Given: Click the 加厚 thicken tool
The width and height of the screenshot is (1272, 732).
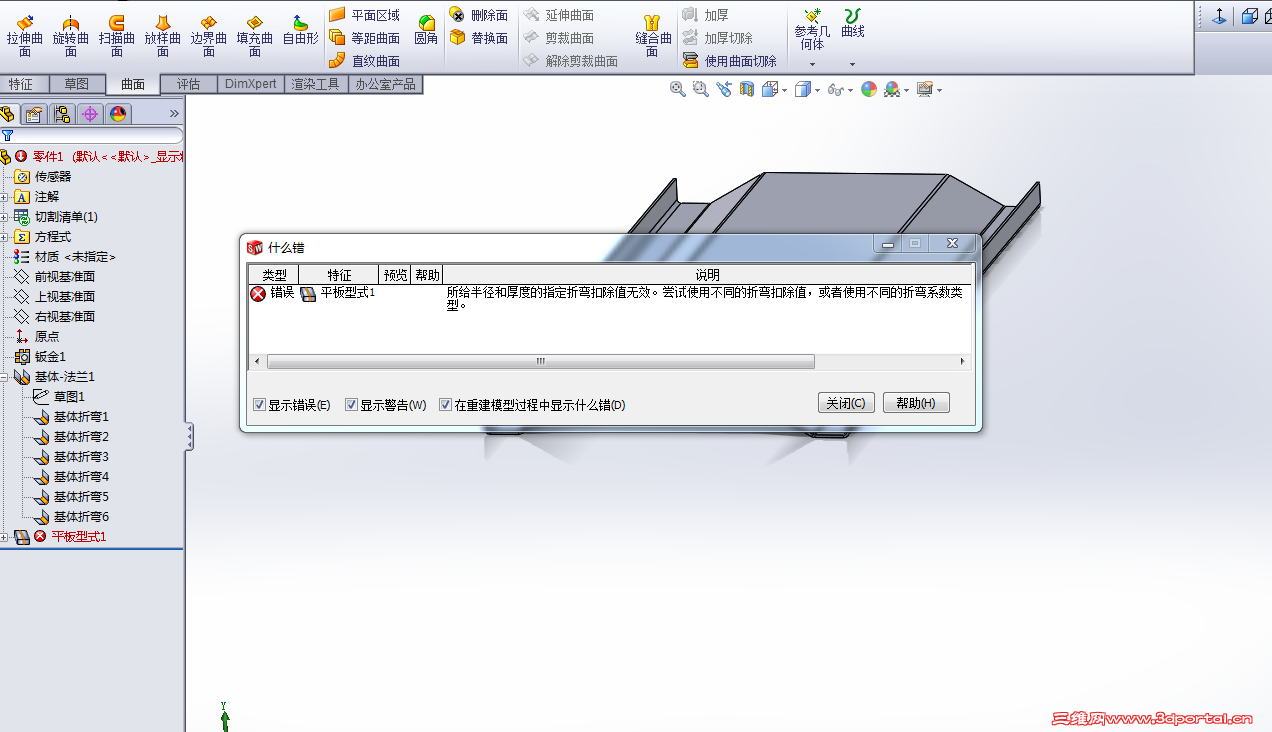Looking at the screenshot, I should [x=706, y=15].
